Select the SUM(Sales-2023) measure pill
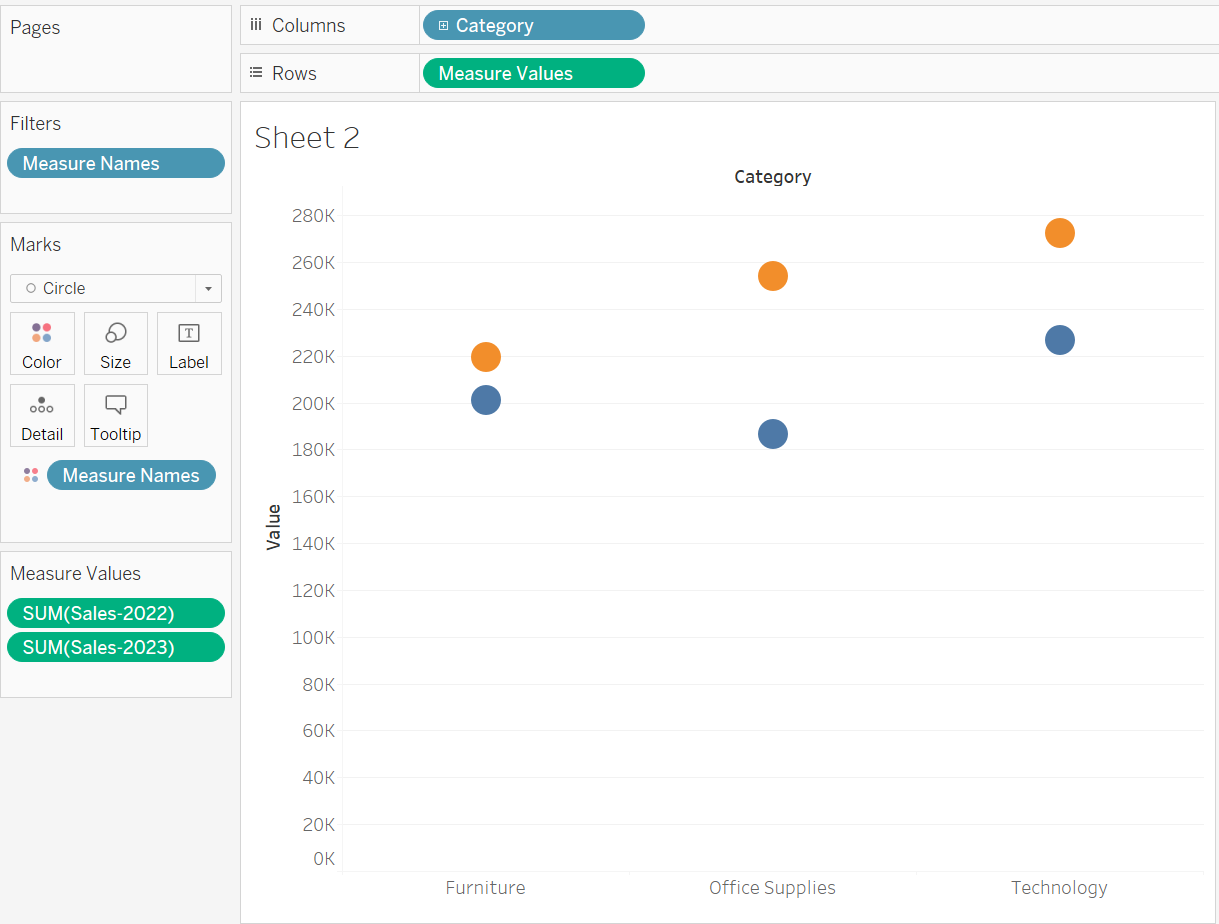Viewport: 1219px width, 924px height. click(x=115, y=647)
